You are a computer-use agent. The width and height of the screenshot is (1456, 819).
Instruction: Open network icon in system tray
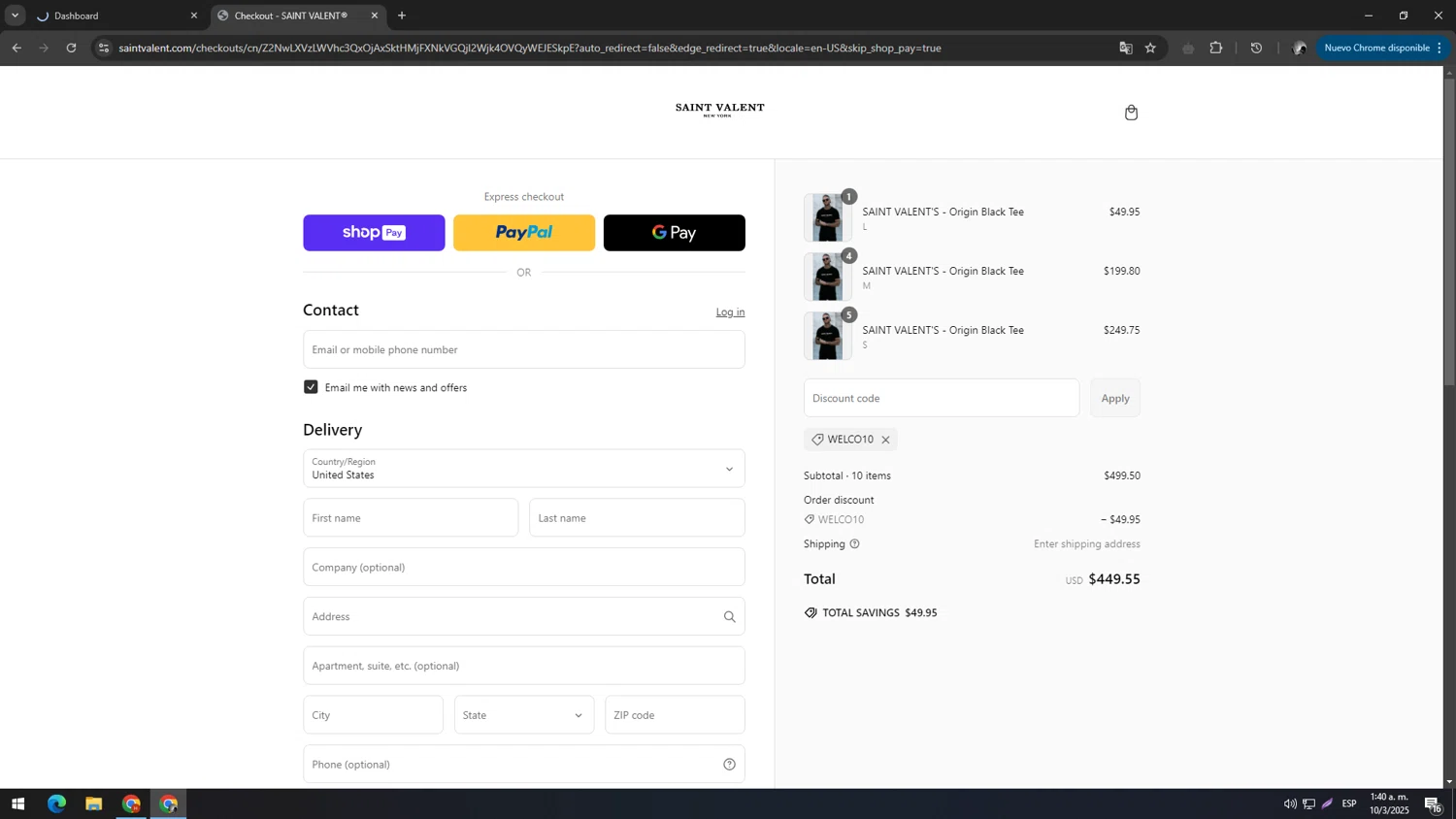[x=1308, y=803]
